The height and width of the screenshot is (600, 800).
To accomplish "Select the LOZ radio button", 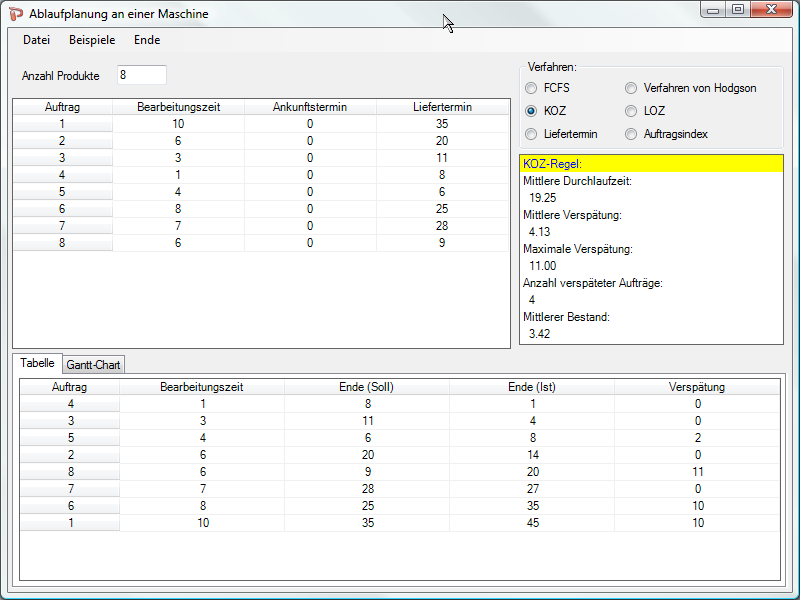I will click(x=631, y=111).
